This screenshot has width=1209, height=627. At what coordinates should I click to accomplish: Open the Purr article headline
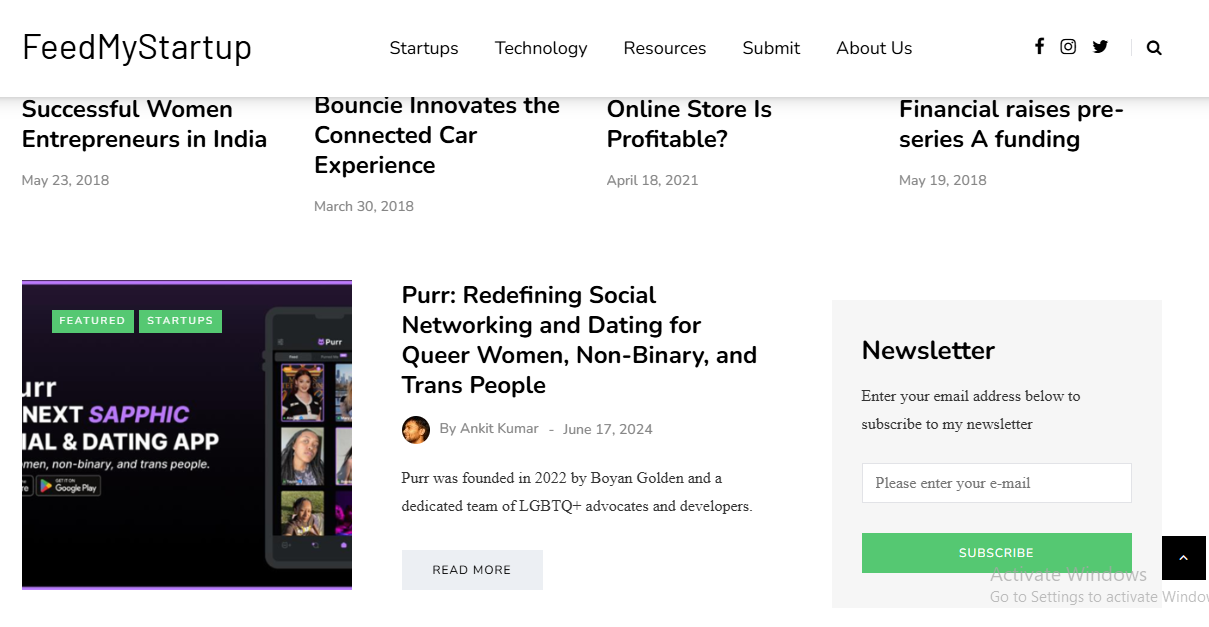point(579,340)
